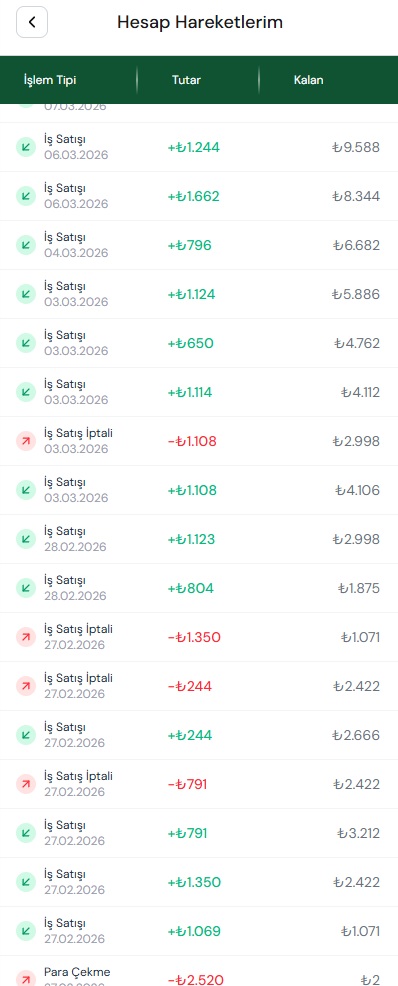Image resolution: width=398 pixels, height=986 pixels.
Task: Click red arrow icon for -₺1.350 cancellation
Action: pyautogui.click(x=26, y=638)
